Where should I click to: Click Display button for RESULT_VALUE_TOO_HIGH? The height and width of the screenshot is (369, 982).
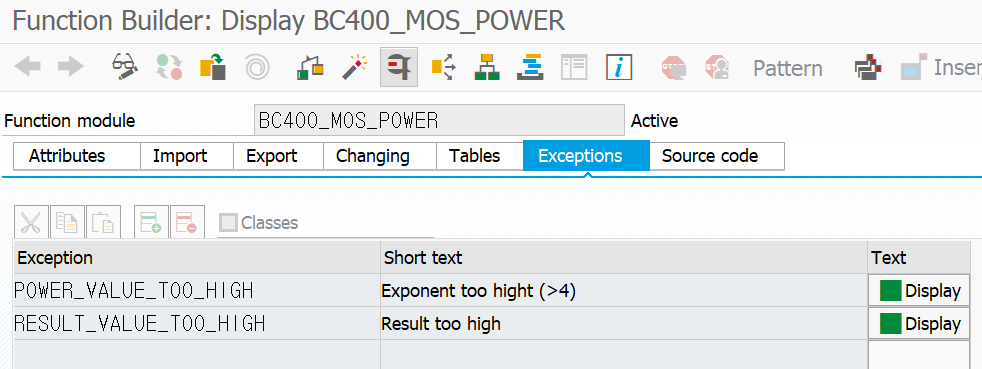pyautogui.click(x=919, y=323)
